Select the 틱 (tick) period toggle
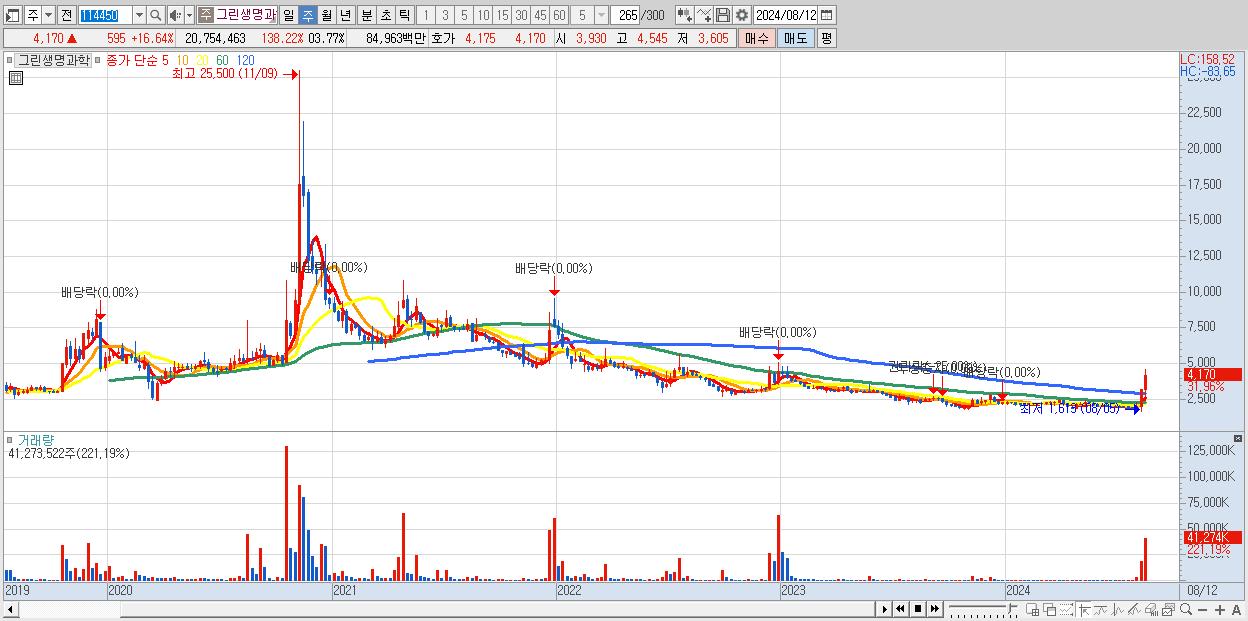1248x621 pixels. (x=403, y=15)
